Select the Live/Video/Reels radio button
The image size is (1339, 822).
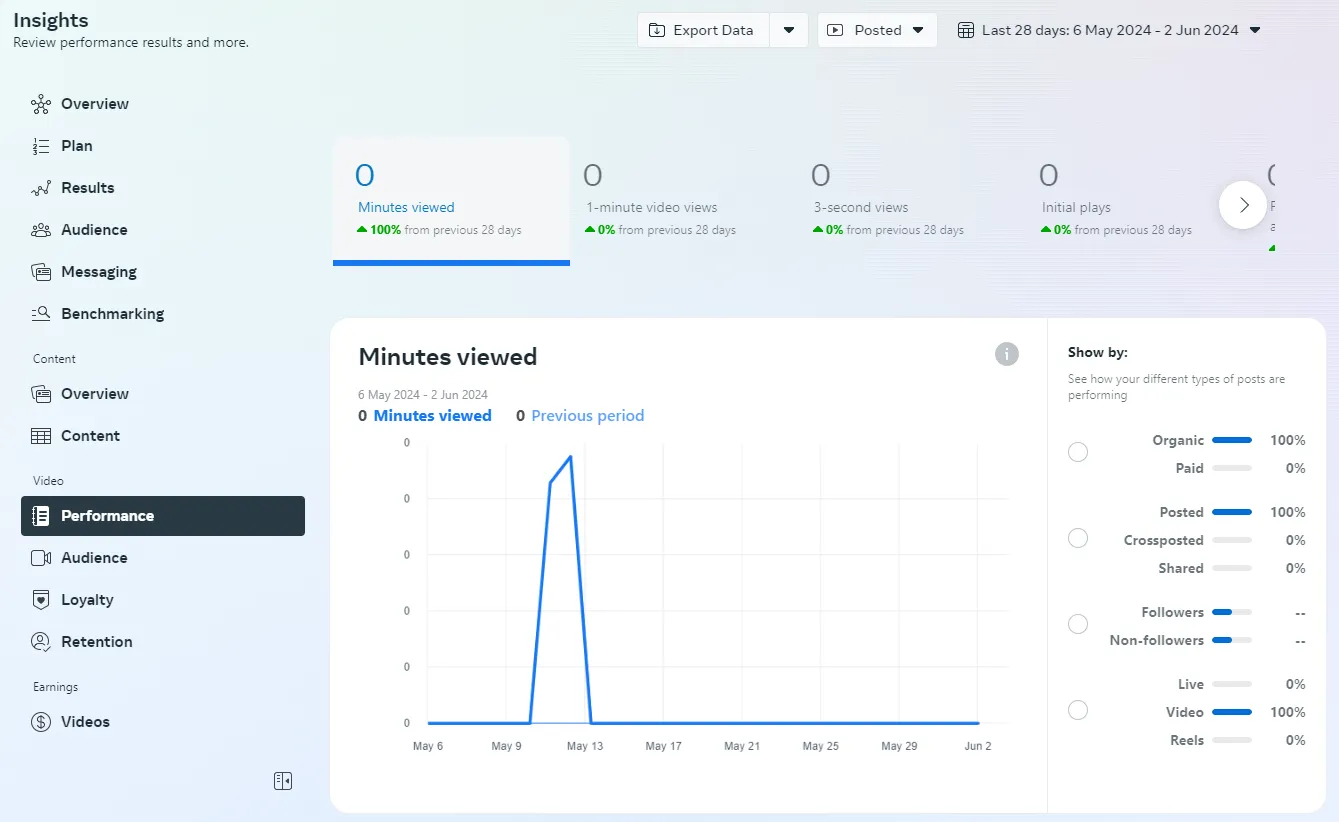click(1077, 710)
